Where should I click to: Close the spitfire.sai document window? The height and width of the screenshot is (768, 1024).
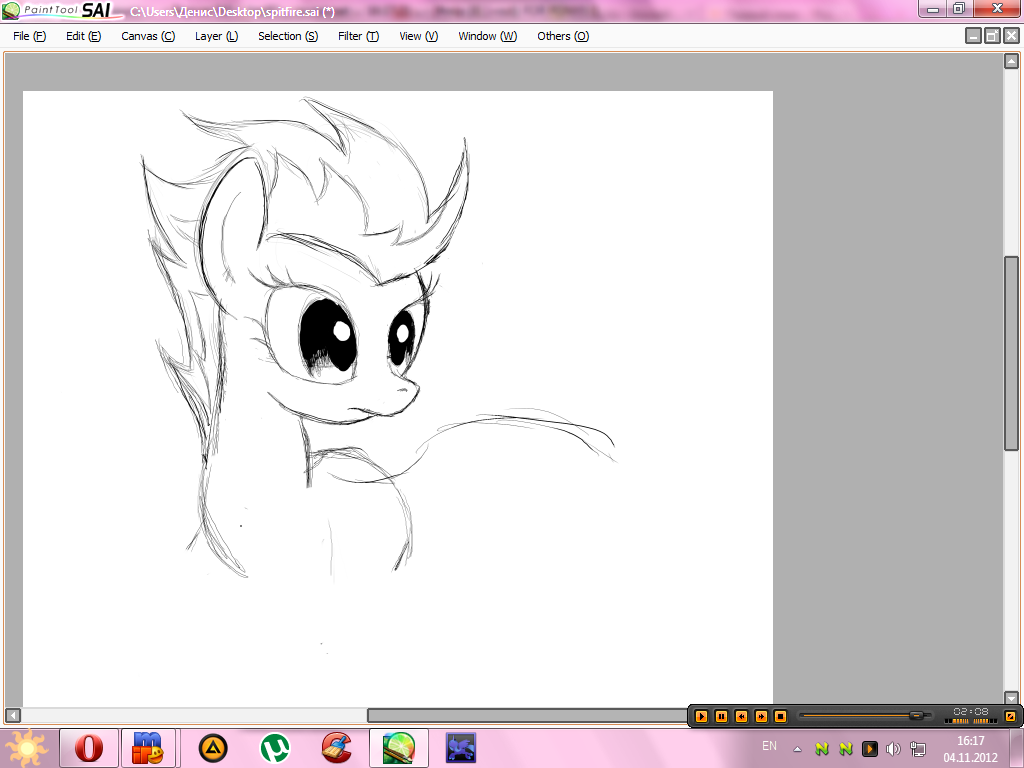point(1010,36)
